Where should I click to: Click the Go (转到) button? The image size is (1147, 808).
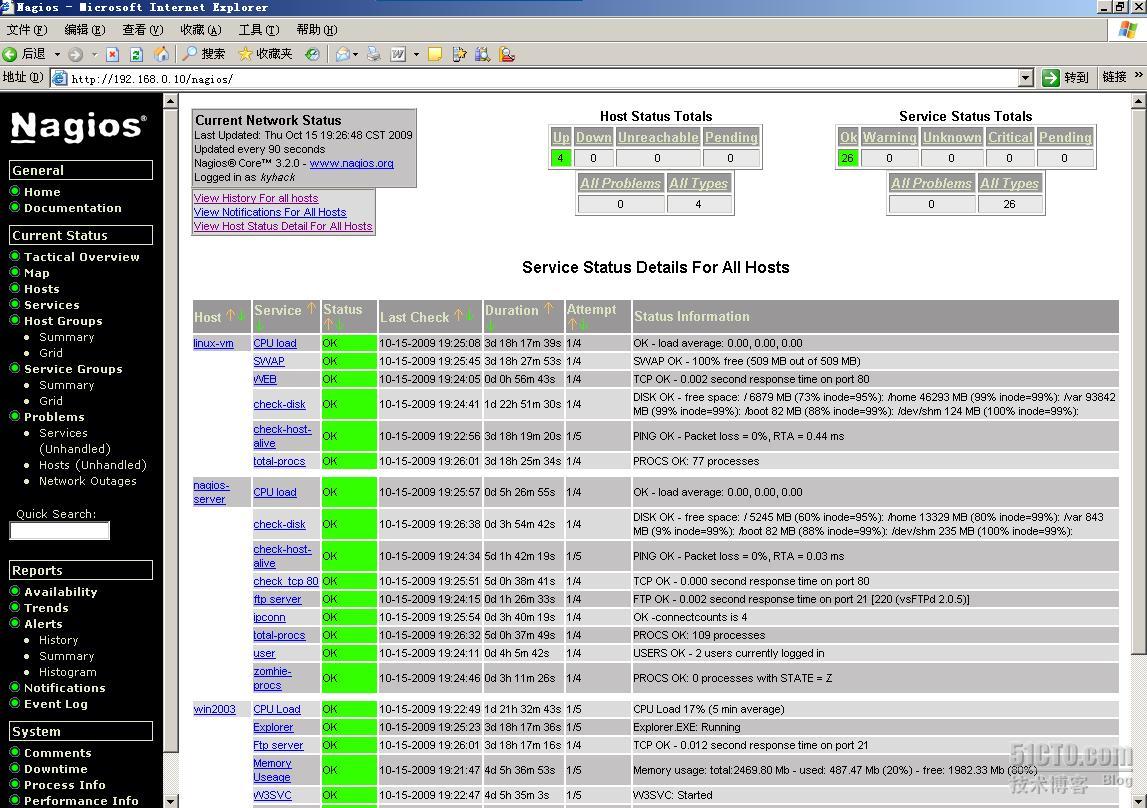click(x=1066, y=78)
